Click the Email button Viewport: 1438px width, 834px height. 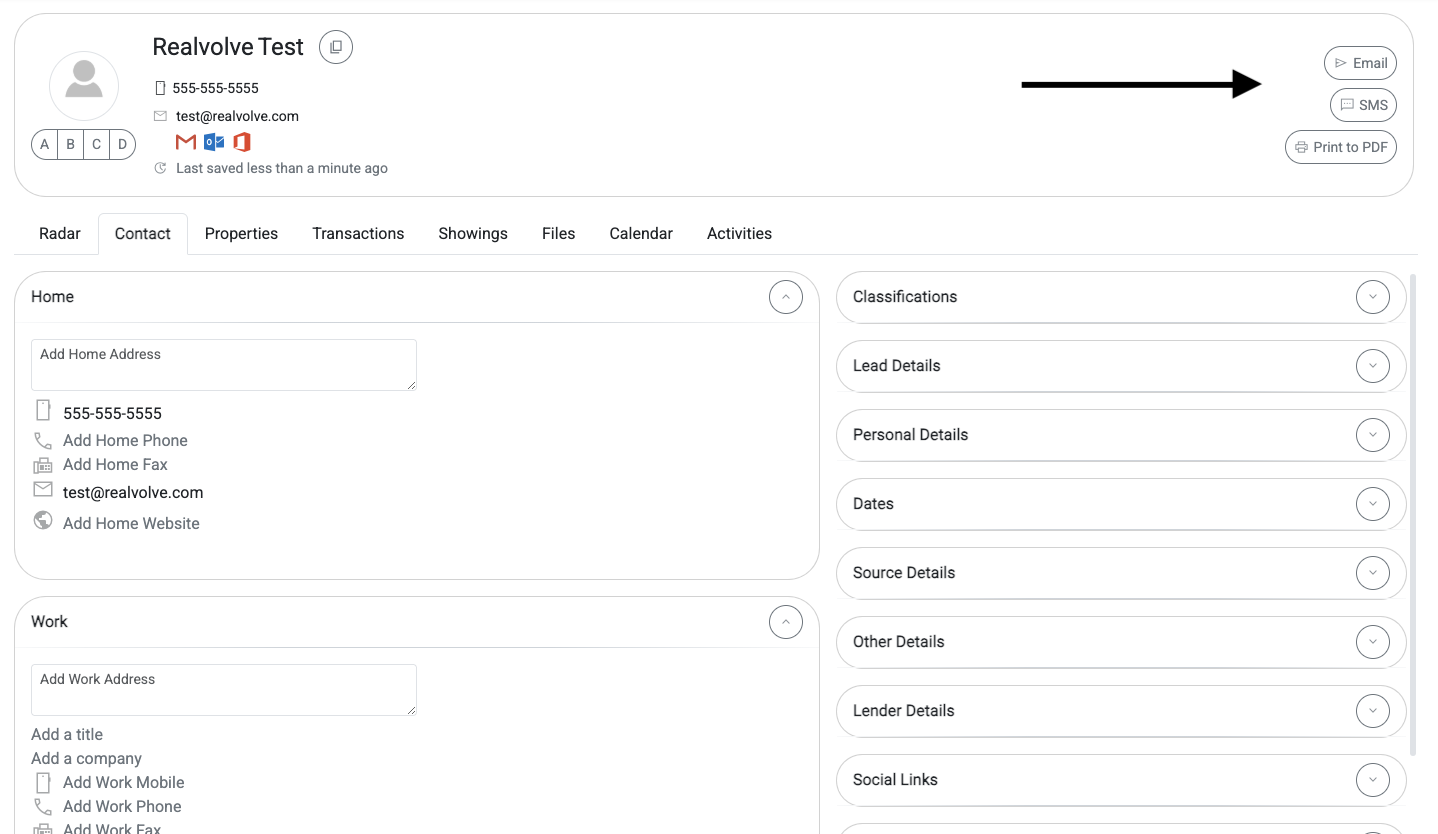tap(1360, 63)
